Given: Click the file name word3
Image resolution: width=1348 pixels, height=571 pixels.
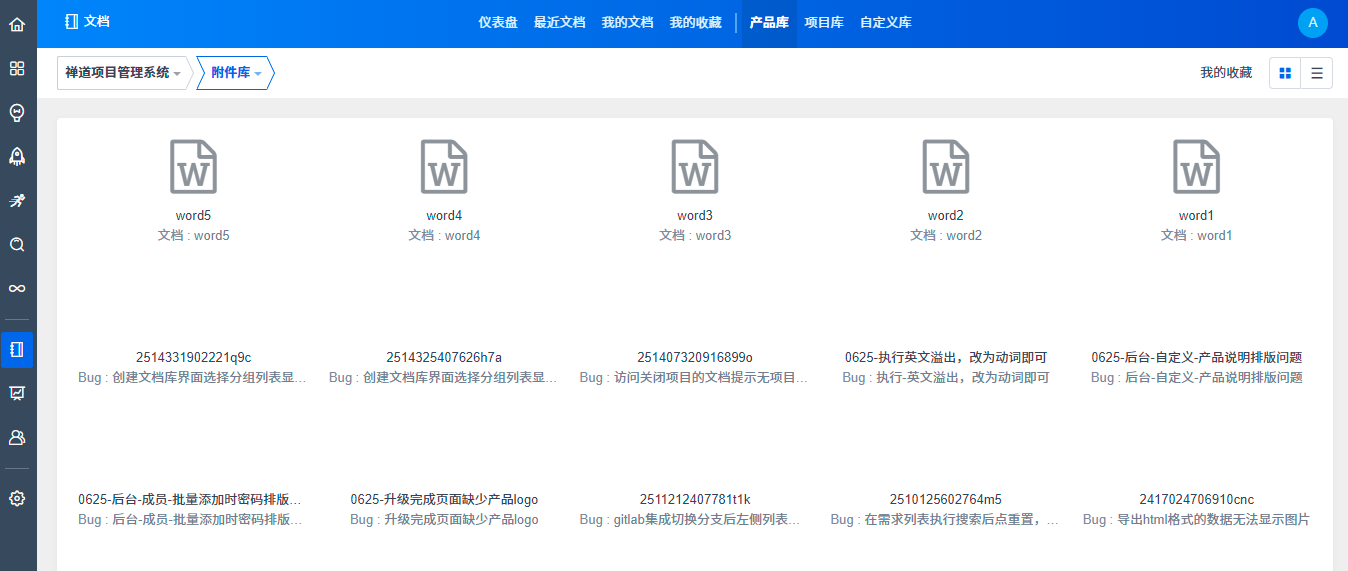Looking at the screenshot, I should [695, 215].
